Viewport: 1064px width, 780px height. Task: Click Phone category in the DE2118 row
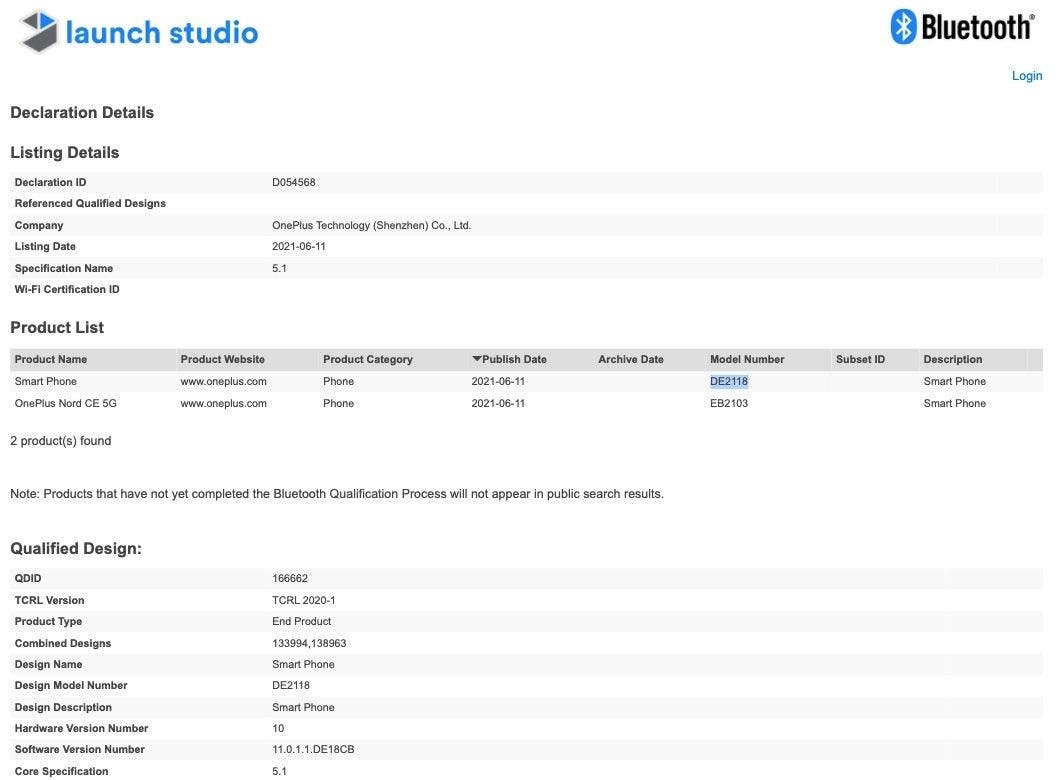click(x=339, y=381)
